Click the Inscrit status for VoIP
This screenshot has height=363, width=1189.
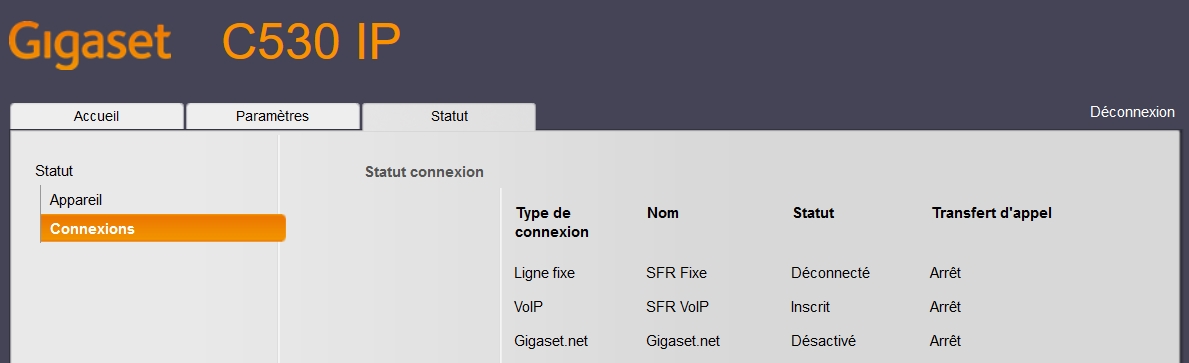811,307
